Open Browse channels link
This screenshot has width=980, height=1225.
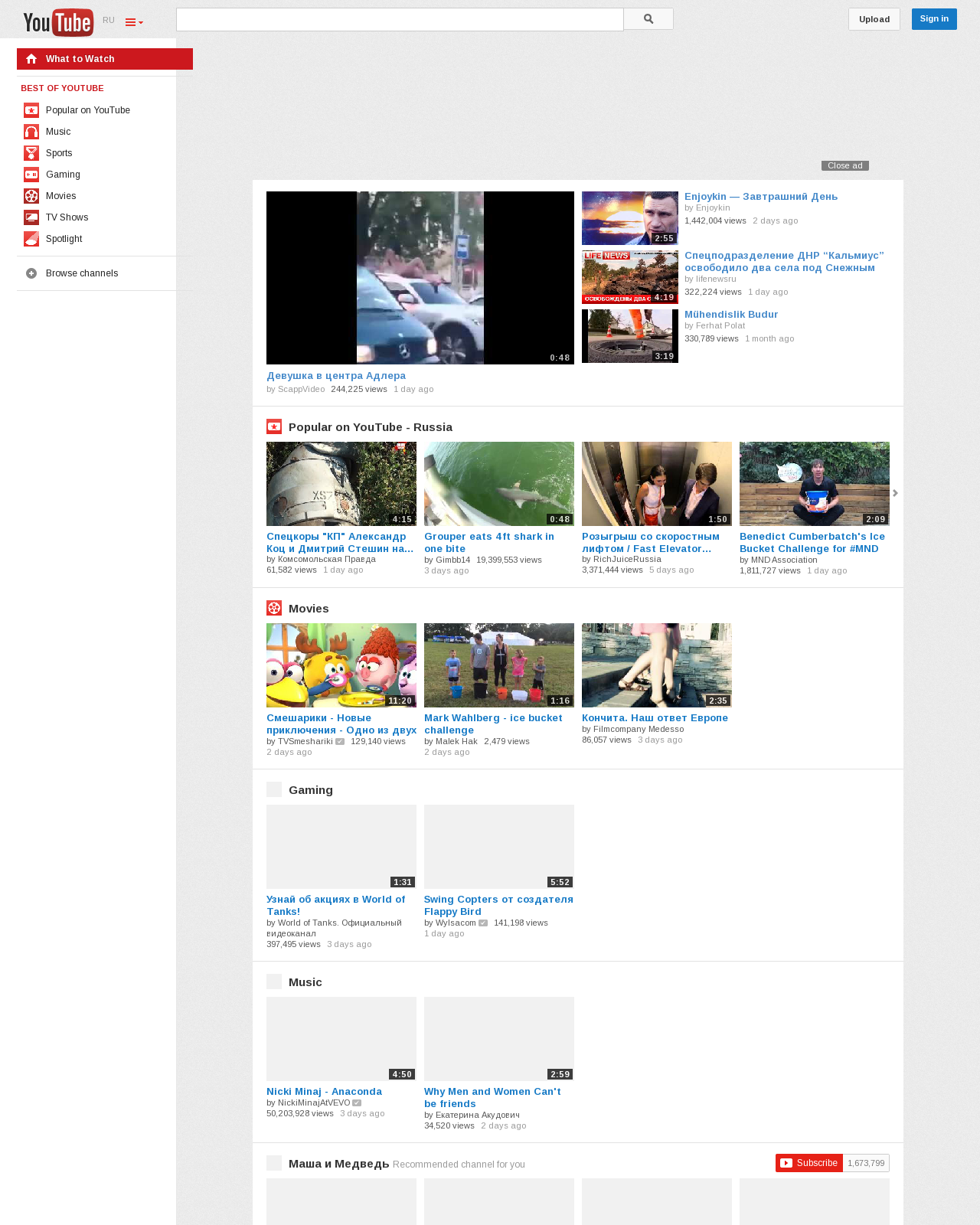82,273
